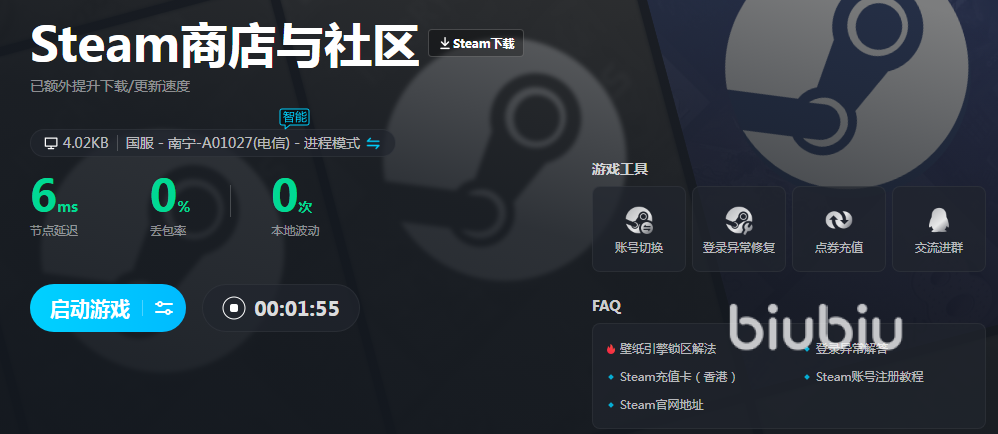The image size is (998, 434).
Task: Open the 交流进群 group chat tool
Action: (x=939, y=229)
